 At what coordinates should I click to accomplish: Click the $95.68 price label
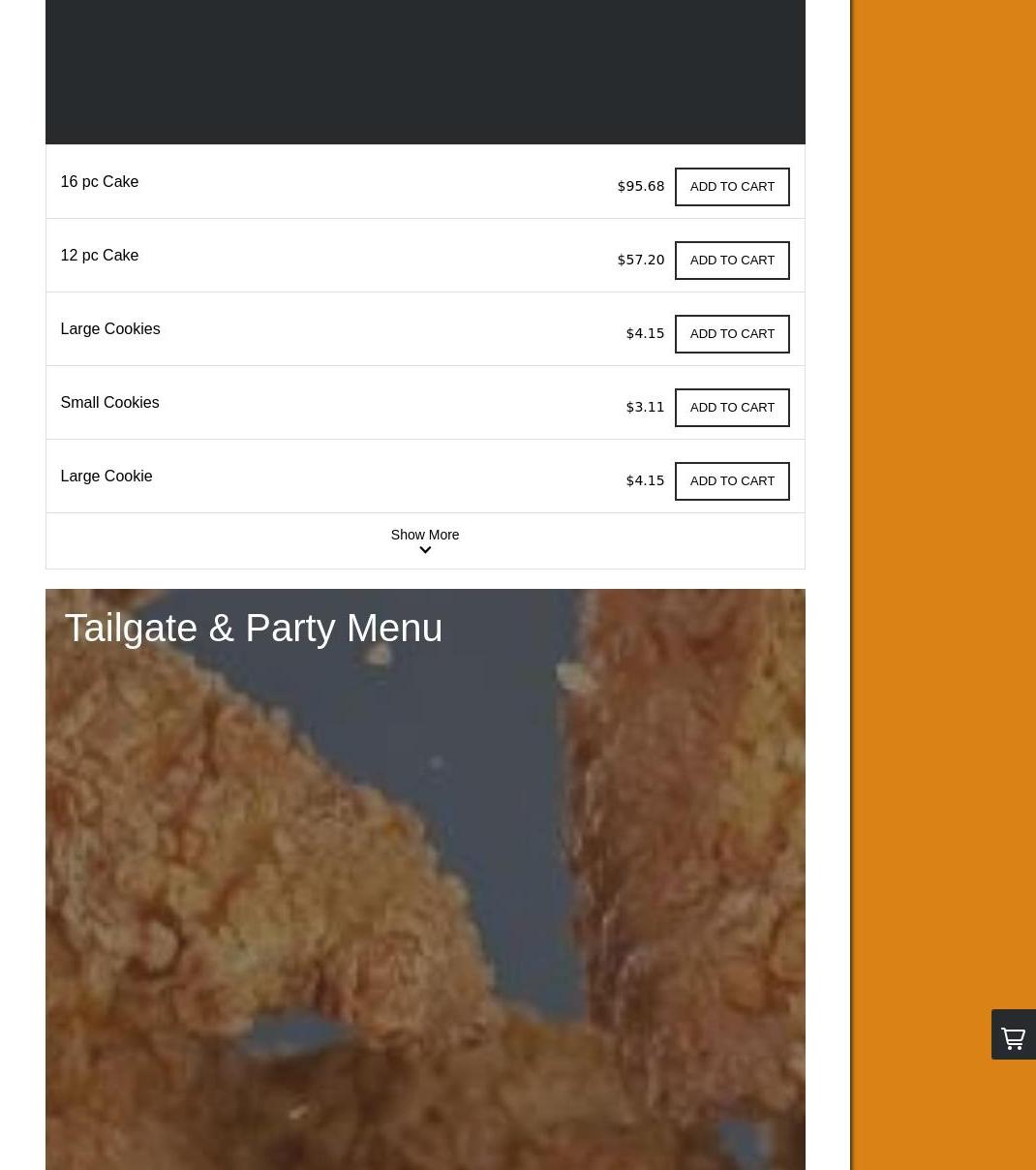[x=641, y=186]
